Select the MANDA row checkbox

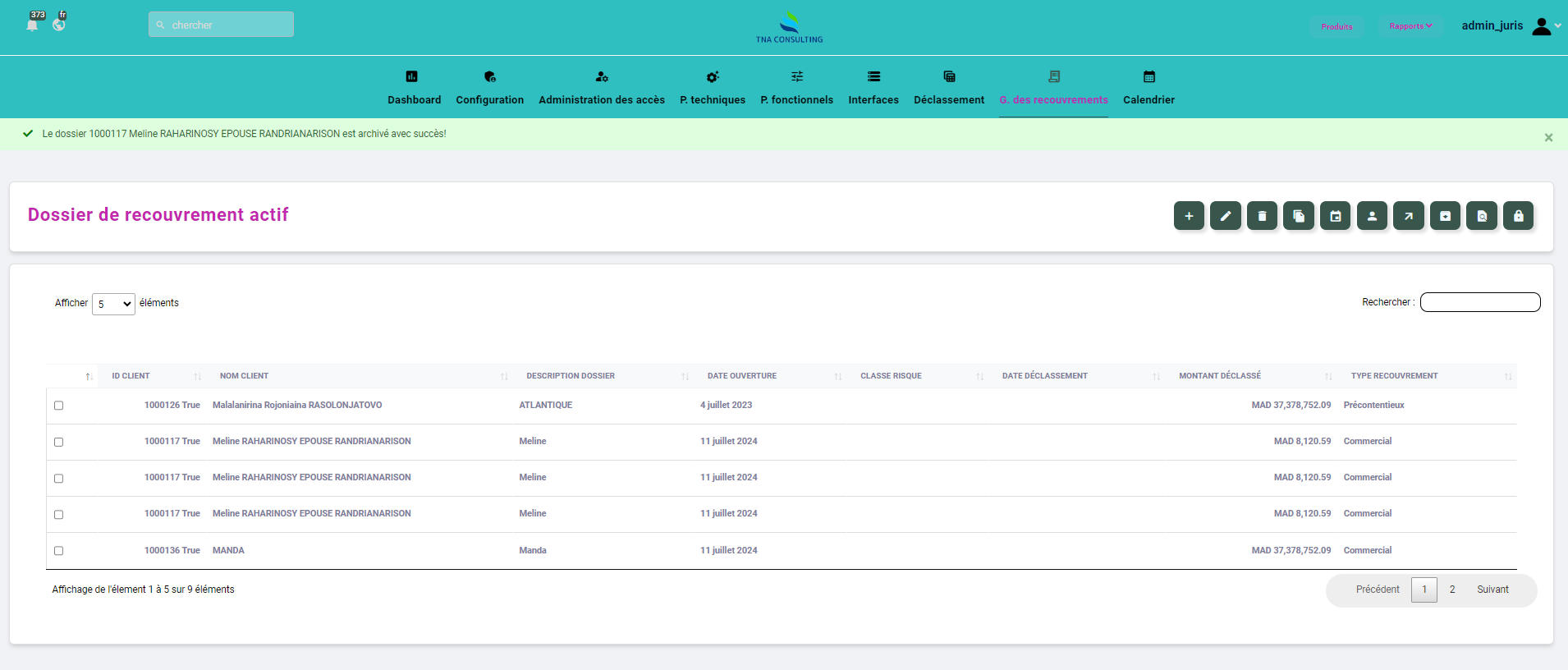tap(58, 551)
